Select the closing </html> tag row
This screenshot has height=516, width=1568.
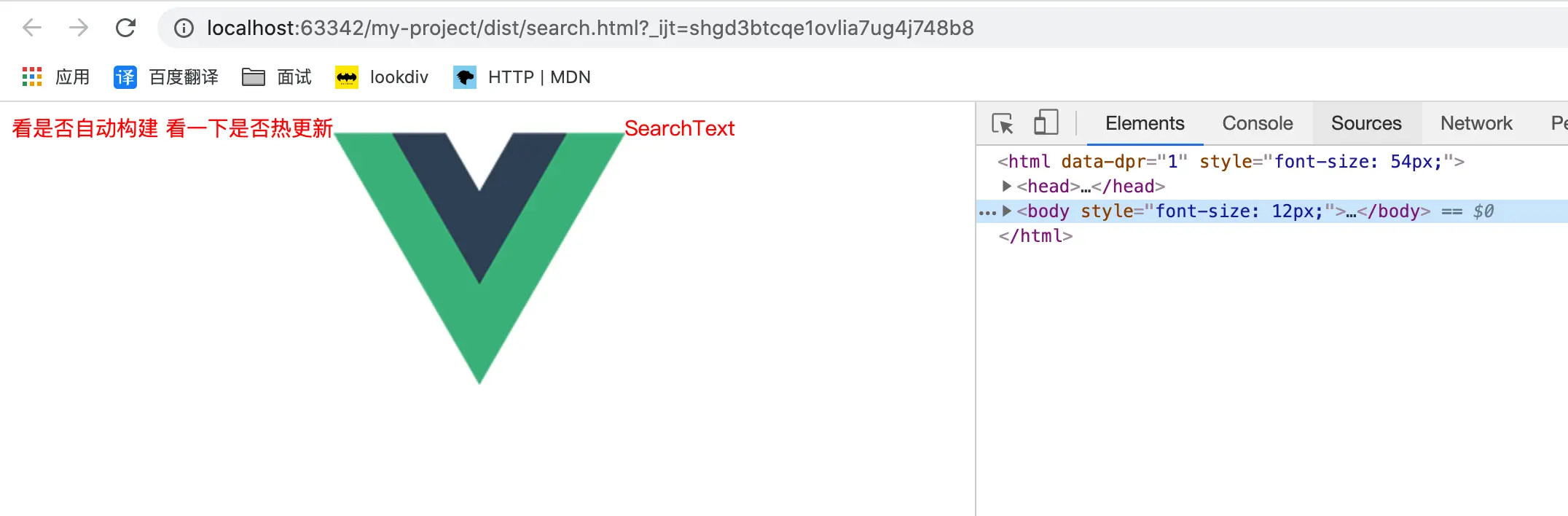[x=1271, y=235]
